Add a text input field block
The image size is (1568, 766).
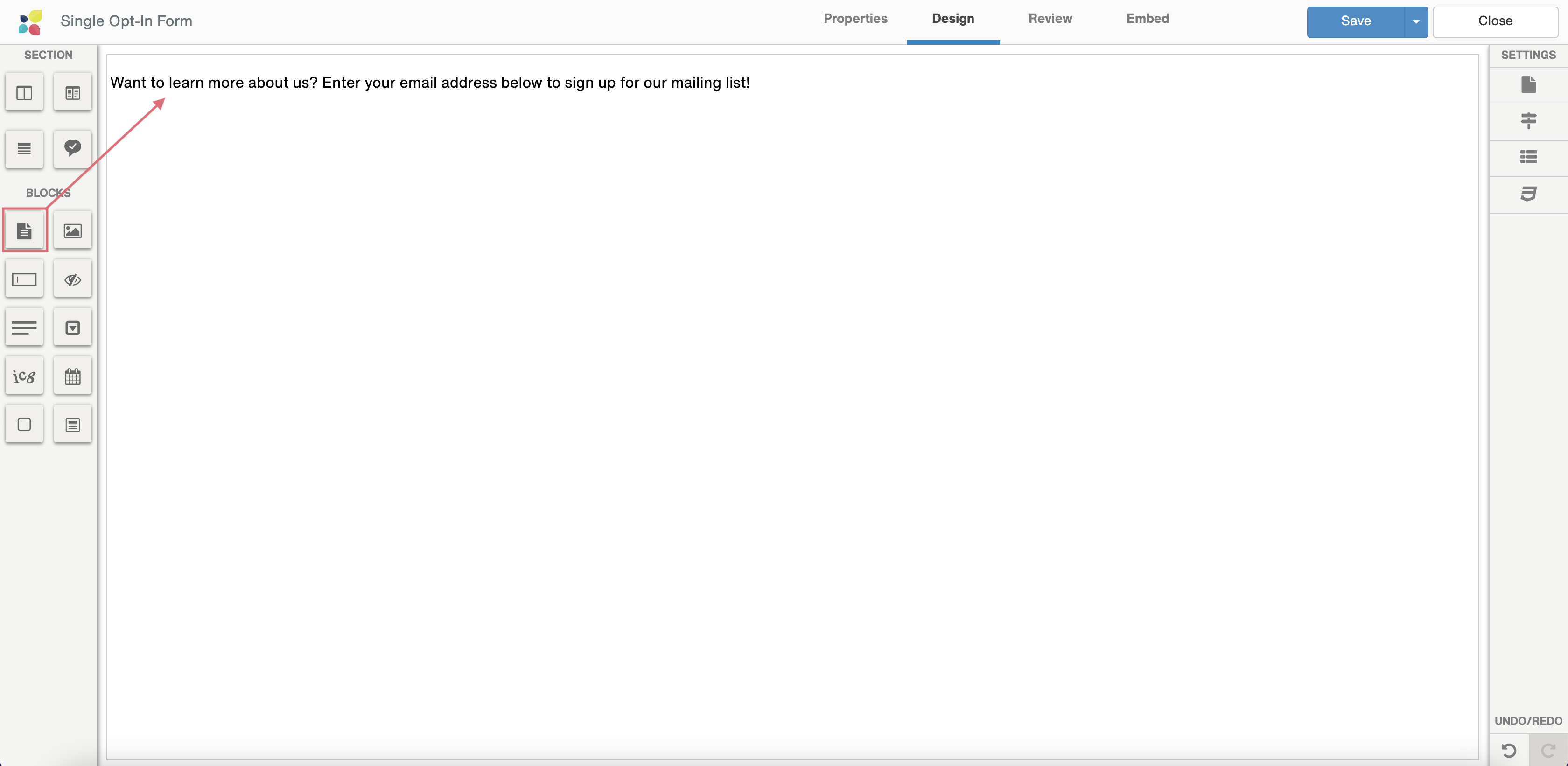(x=24, y=279)
